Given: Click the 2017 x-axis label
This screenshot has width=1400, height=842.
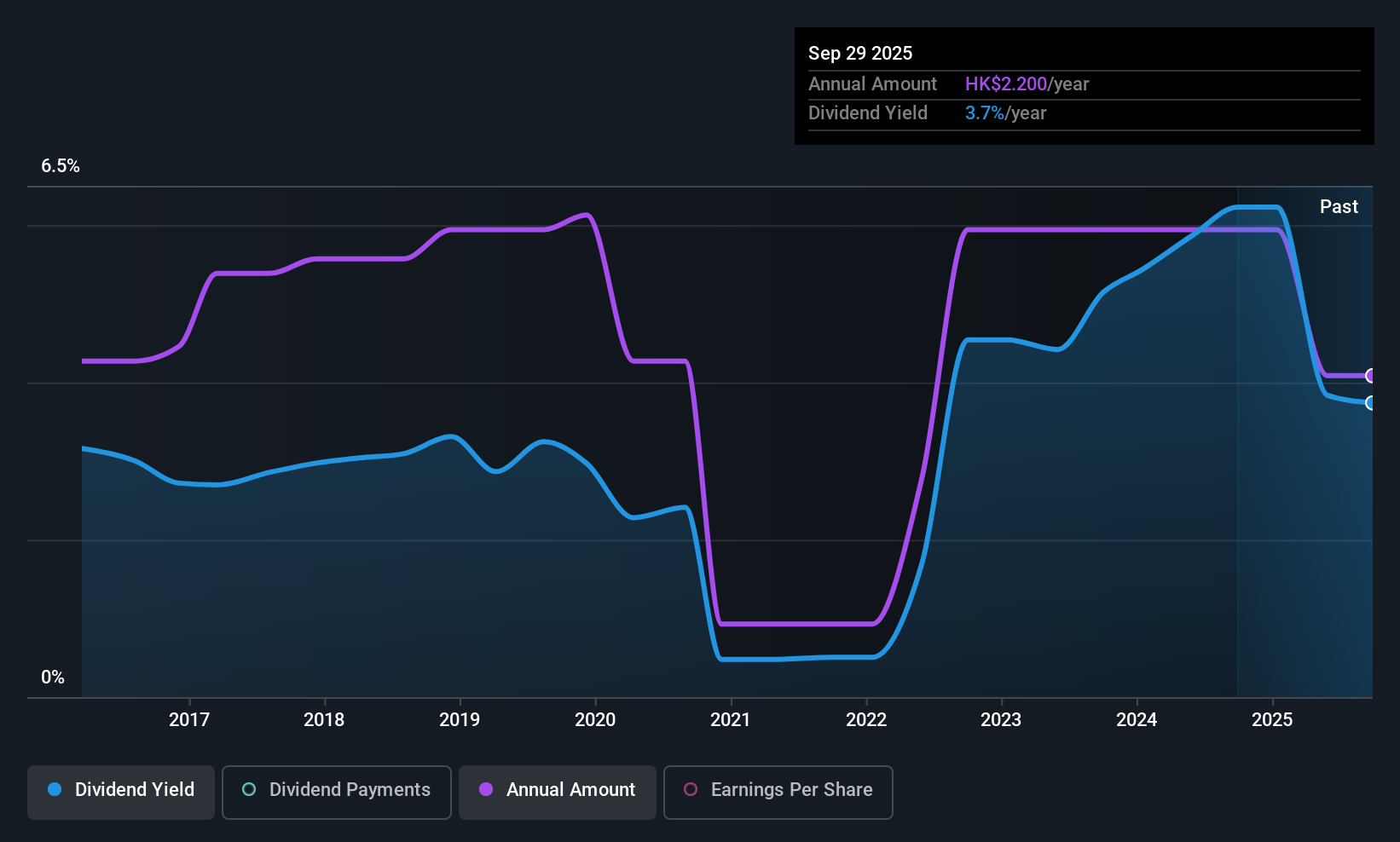Looking at the screenshot, I should point(189,720).
